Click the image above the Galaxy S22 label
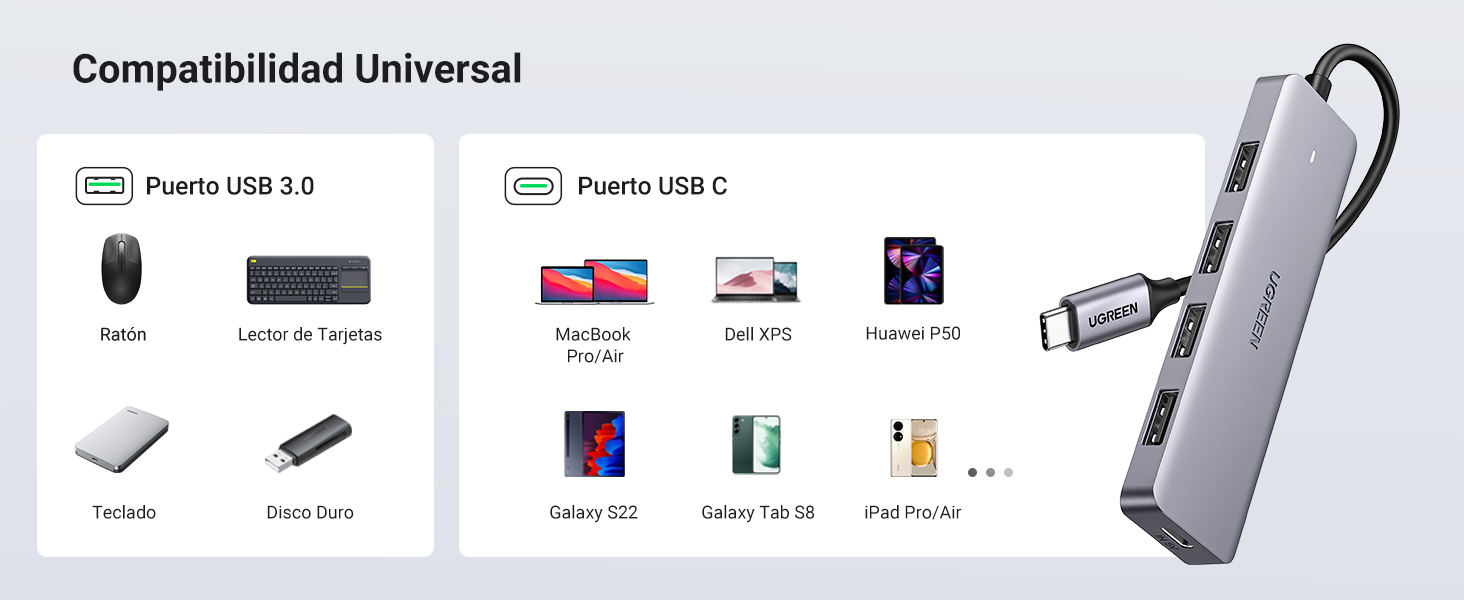Image resolution: width=1464 pixels, height=600 pixels. pyautogui.click(x=594, y=444)
